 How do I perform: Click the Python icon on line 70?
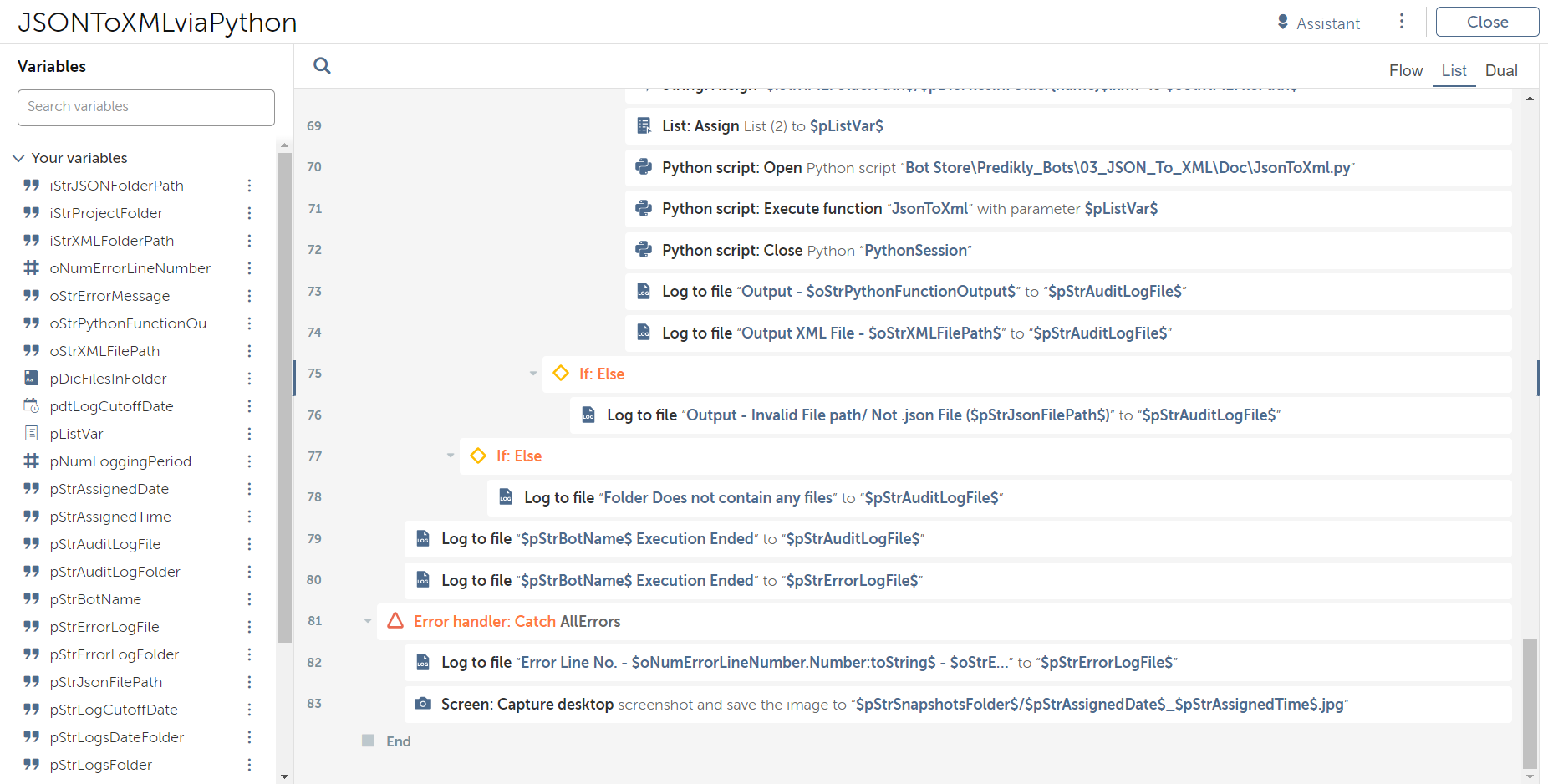[644, 167]
